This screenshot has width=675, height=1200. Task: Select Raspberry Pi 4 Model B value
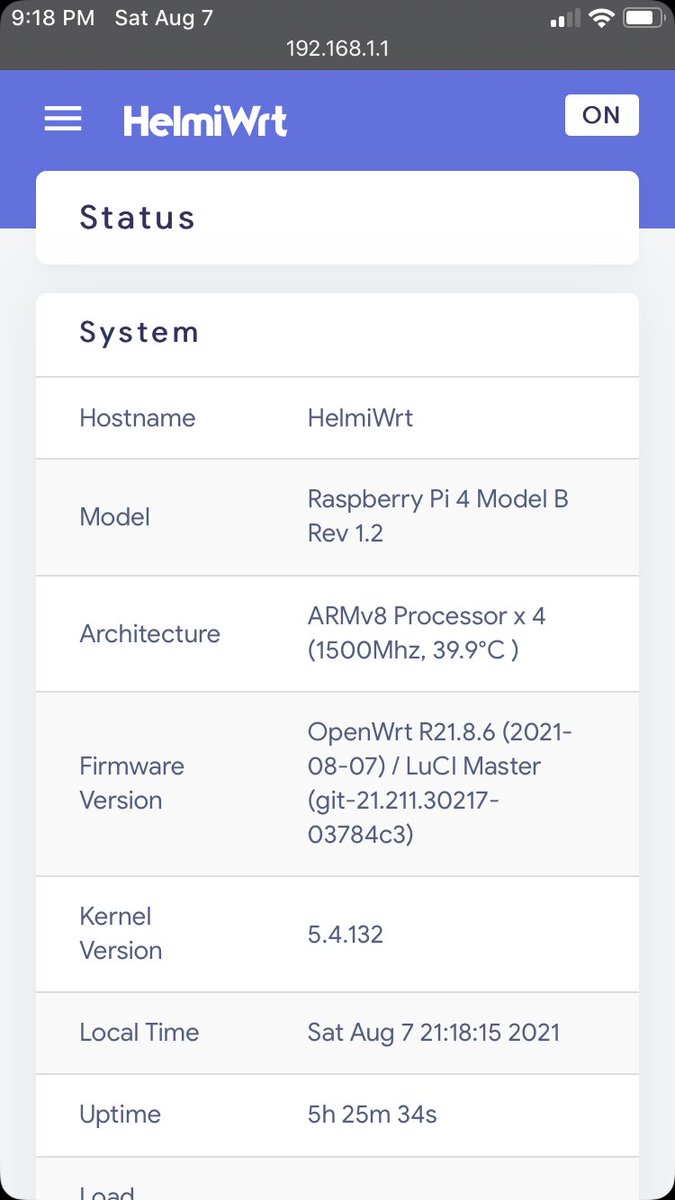[x=438, y=516]
